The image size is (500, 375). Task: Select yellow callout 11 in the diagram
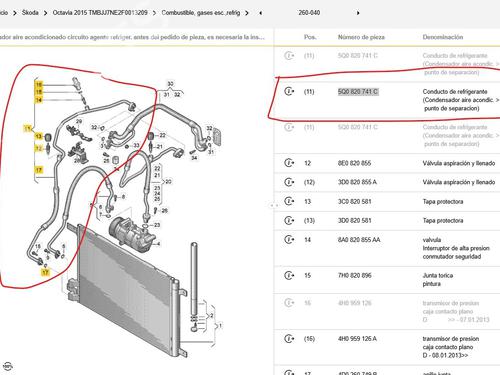27,128
